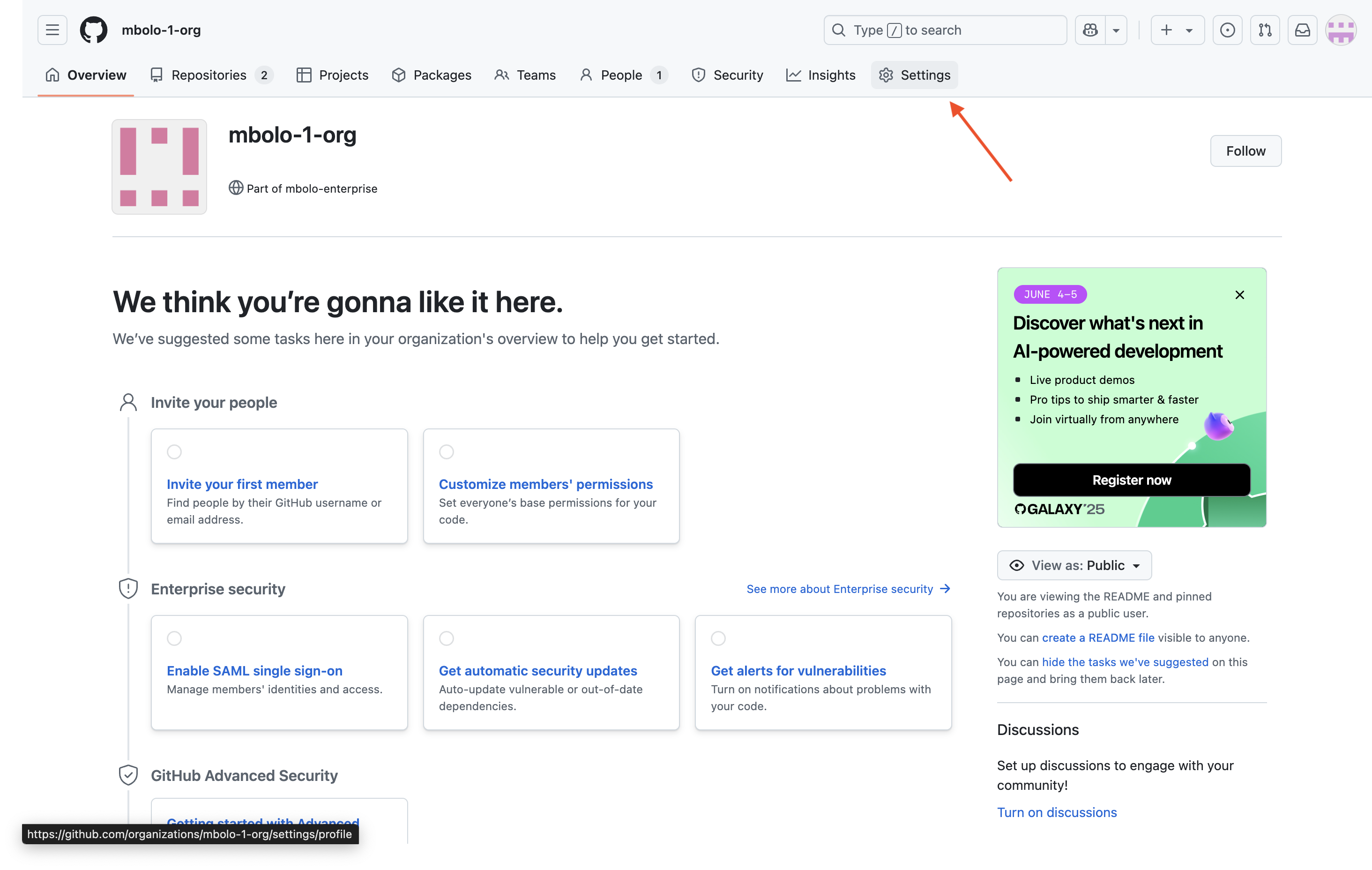Open the View as Public dropdown
Image resolution: width=1372 pixels, height=870 pixels.
[1074, 565]
